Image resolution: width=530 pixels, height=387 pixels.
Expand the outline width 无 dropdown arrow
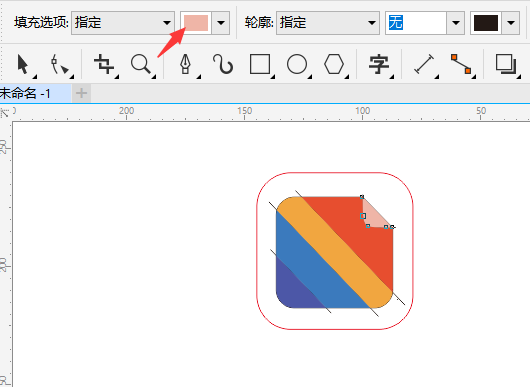[455, 23]
